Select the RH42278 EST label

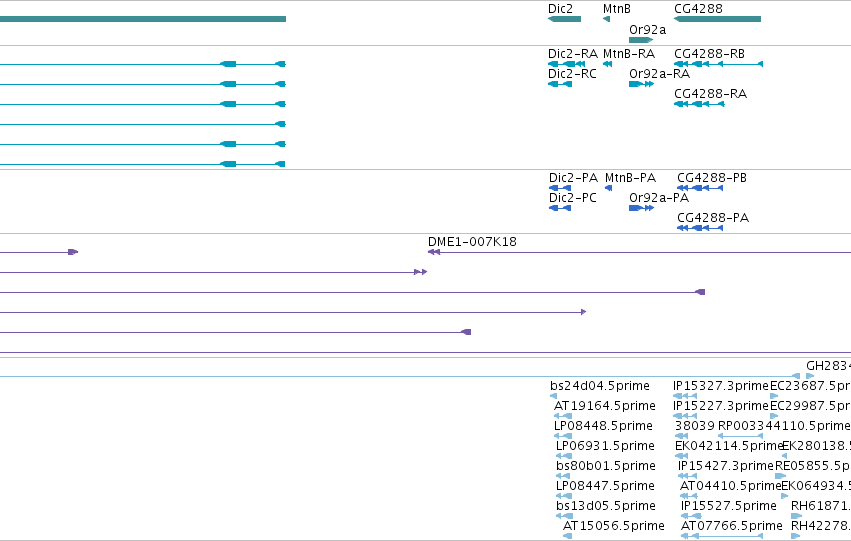coord(821,526)
